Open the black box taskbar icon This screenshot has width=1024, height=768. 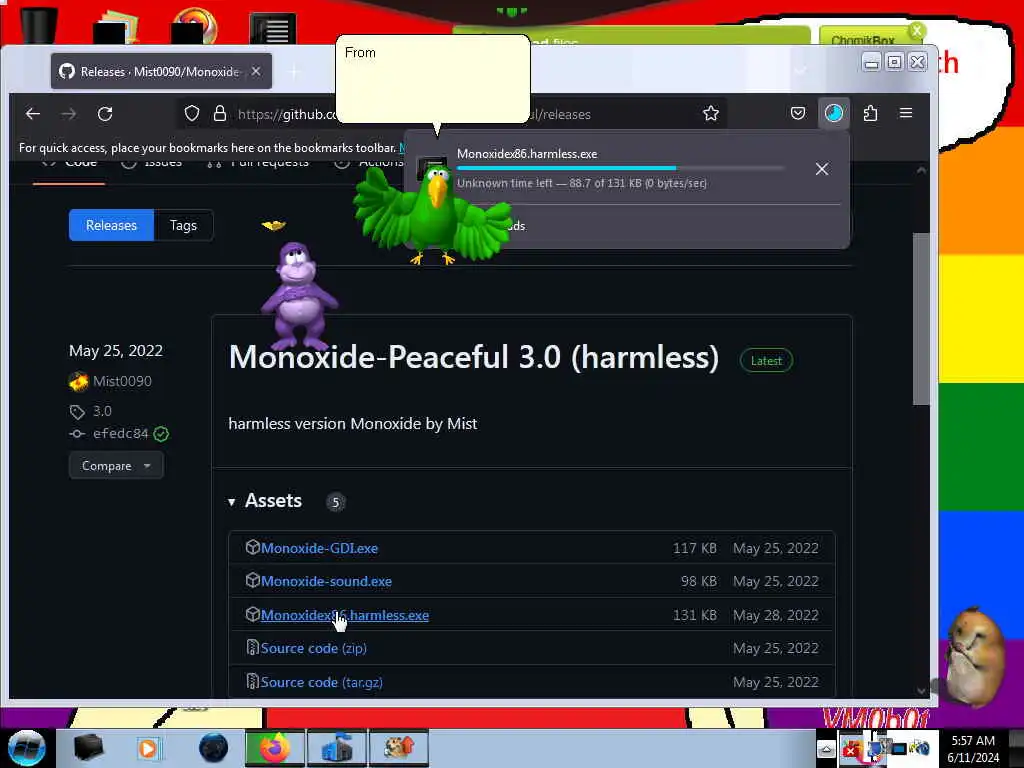[88, 748]
